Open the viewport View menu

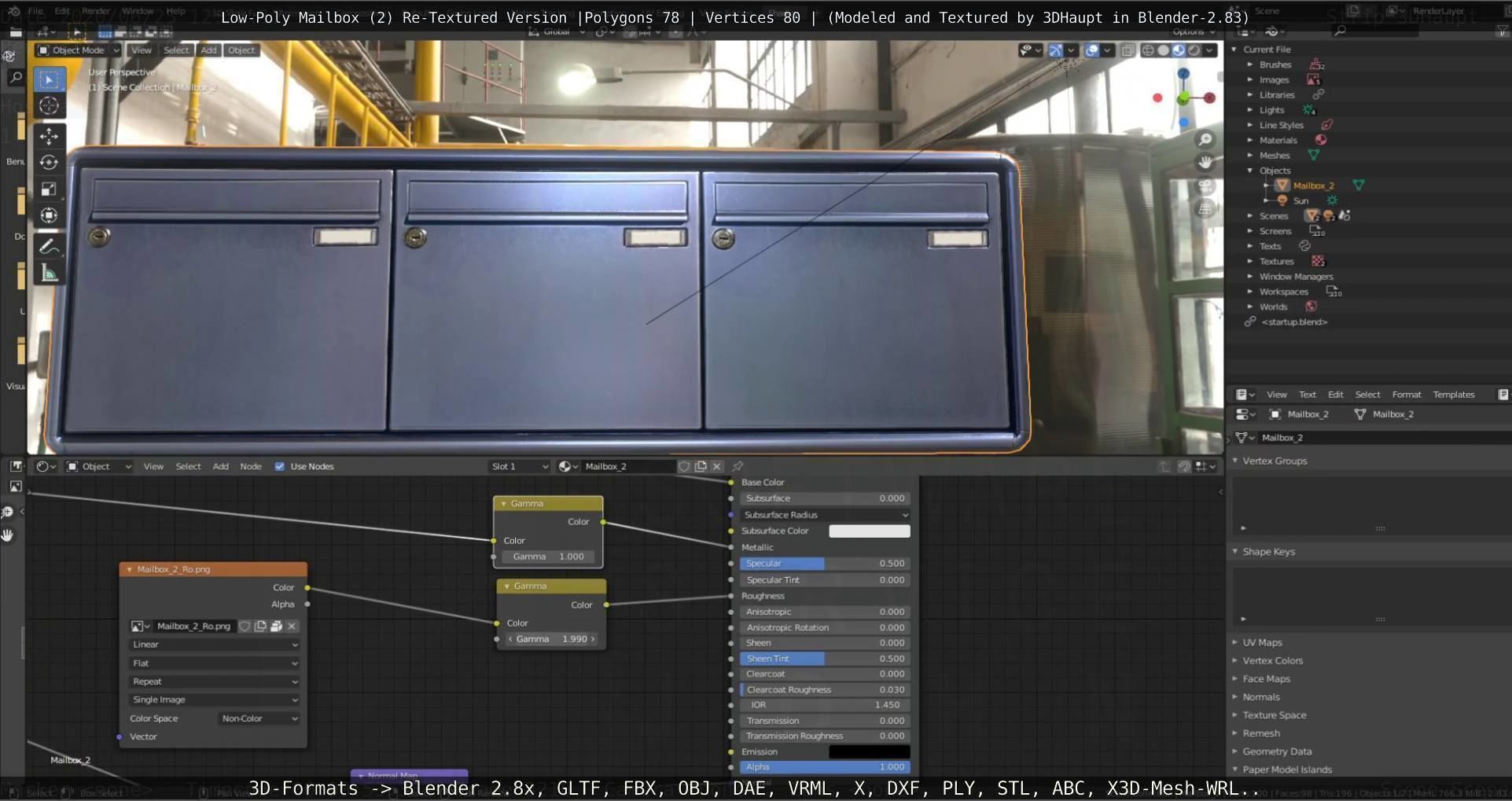point(142,50)
